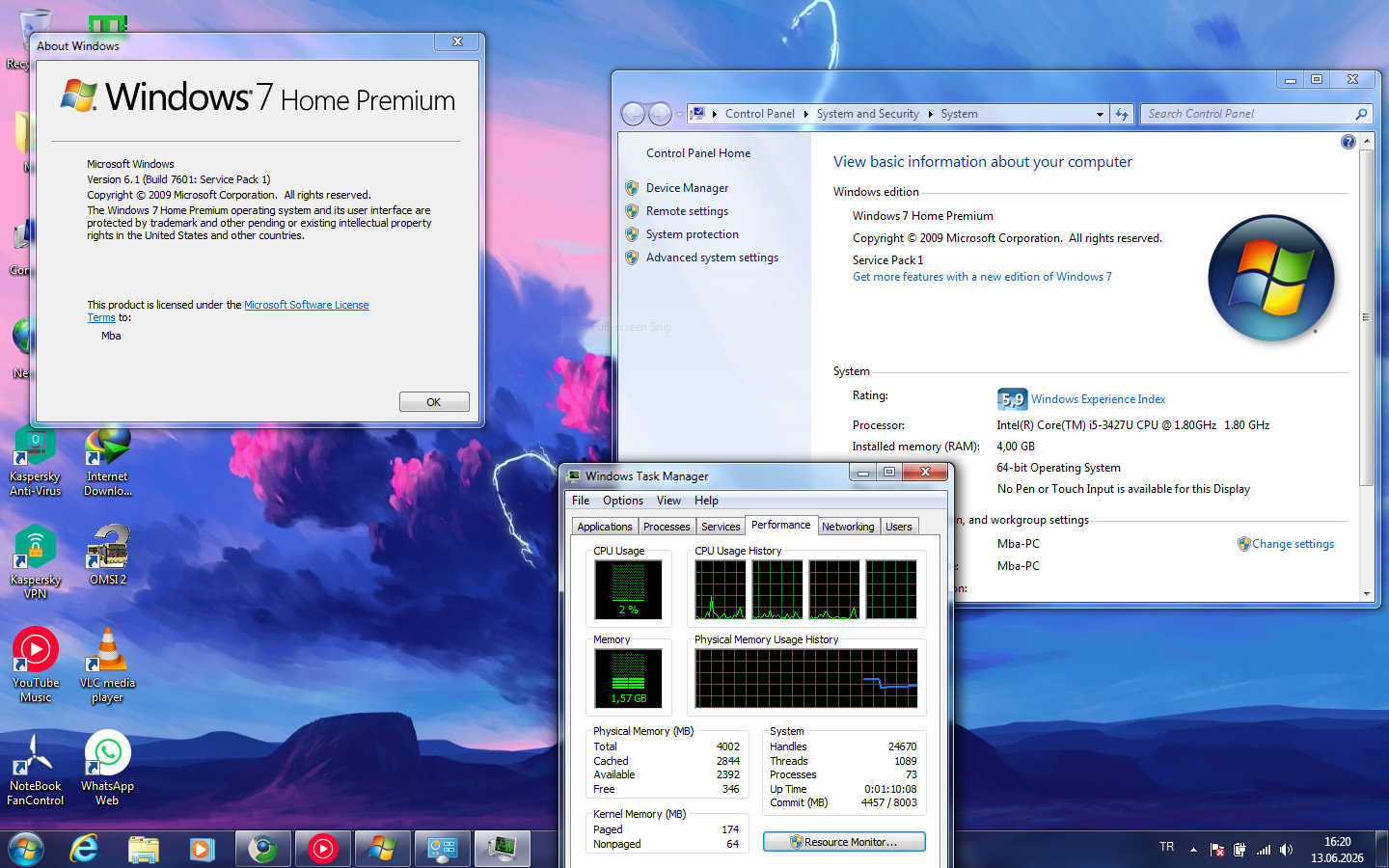
Task: Switch to the Services tab
Action: click(x=721, y=527)
